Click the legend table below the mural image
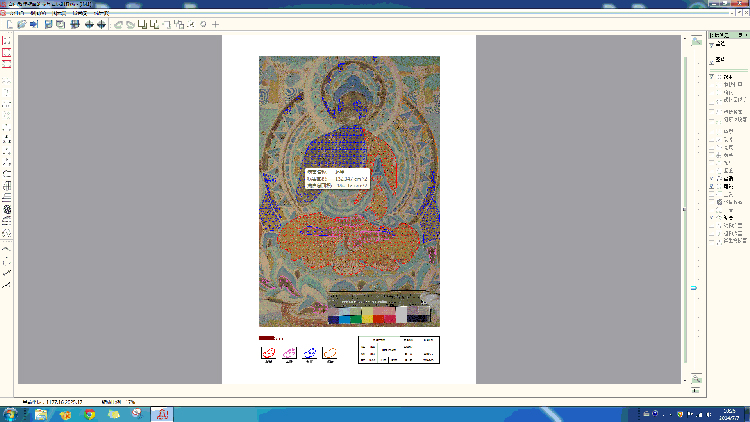Viewport: 750px width, 422px height. (x=399, y=350)
